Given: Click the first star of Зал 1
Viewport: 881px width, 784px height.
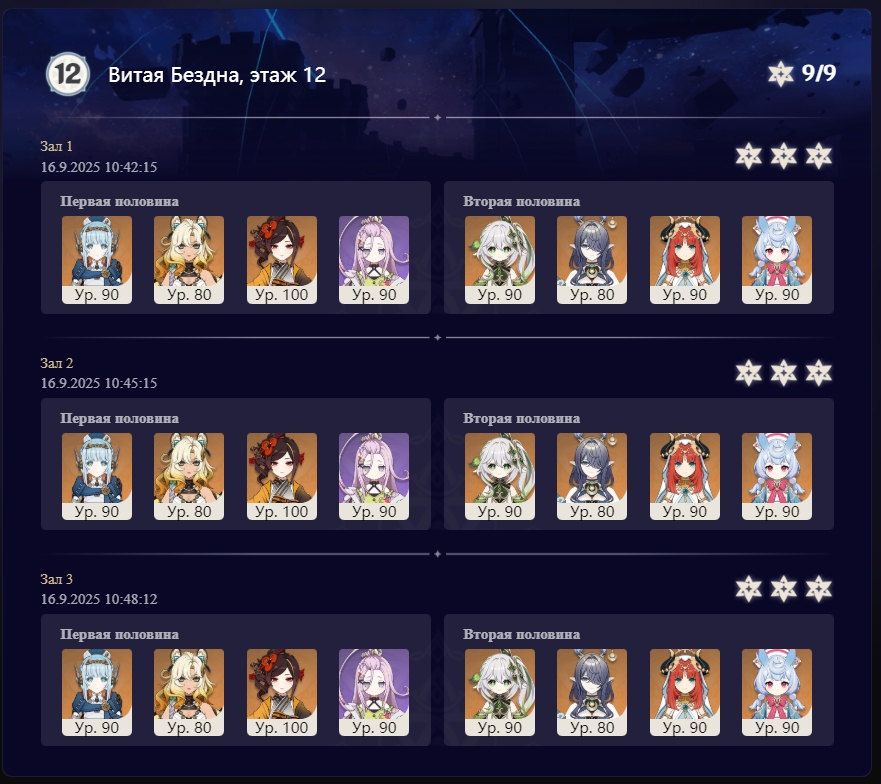Looking at the screenshot, I should tap(748, 156).
